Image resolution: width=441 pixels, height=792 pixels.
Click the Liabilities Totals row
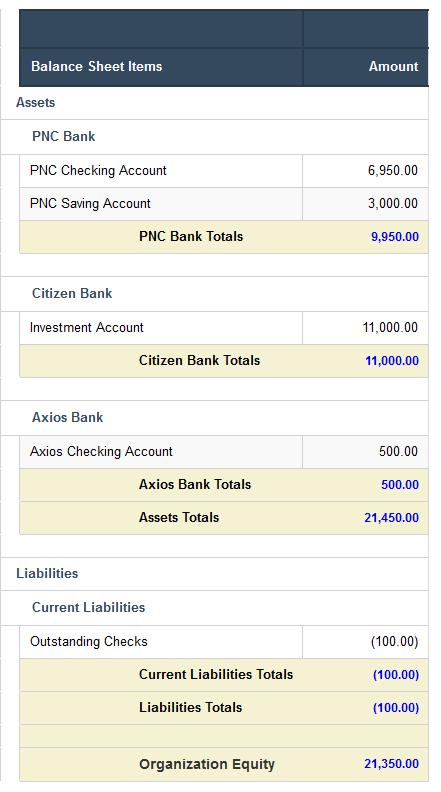(x=224, y=708)
